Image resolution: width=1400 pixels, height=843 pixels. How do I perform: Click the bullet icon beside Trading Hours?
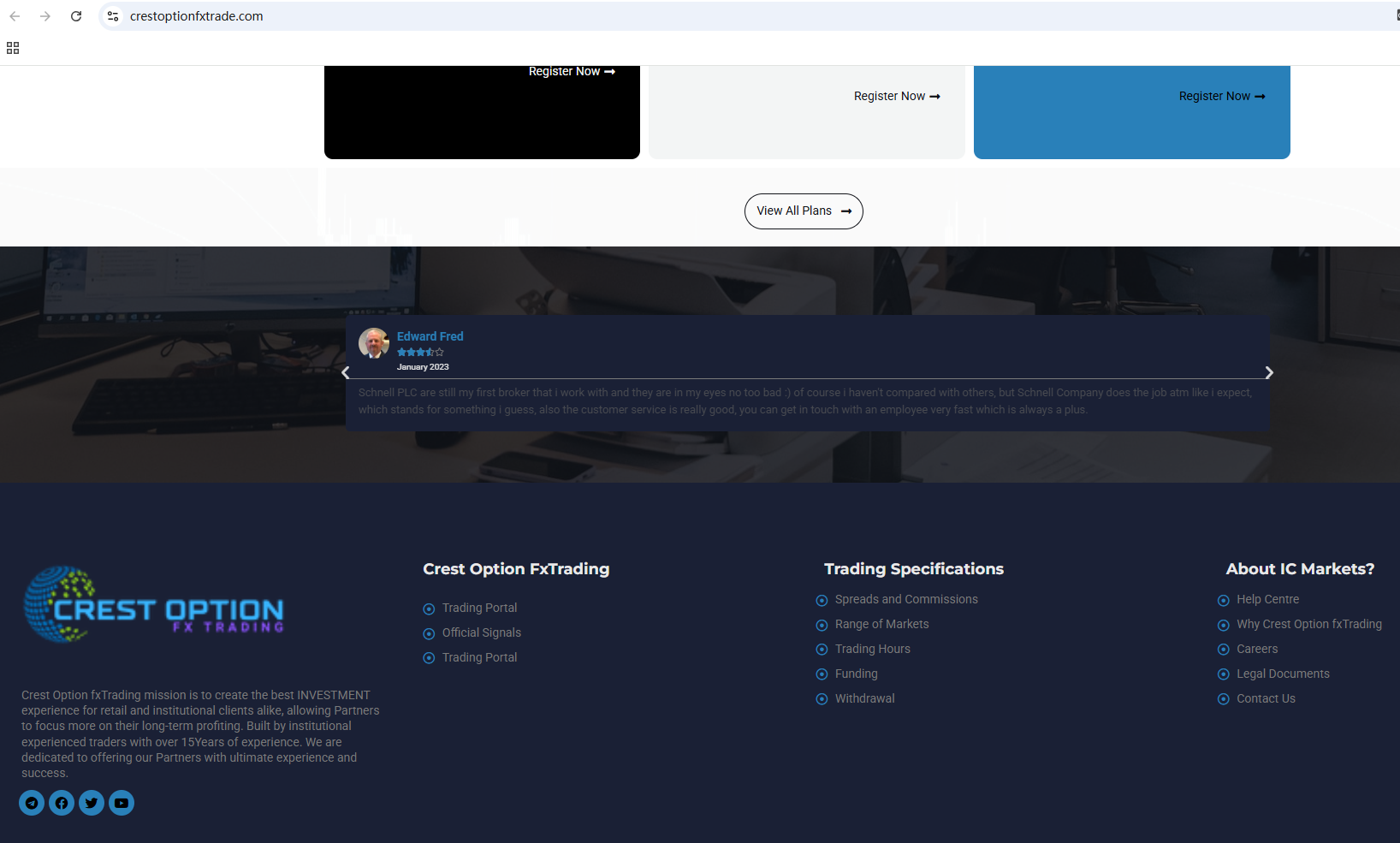pos(822,650)
